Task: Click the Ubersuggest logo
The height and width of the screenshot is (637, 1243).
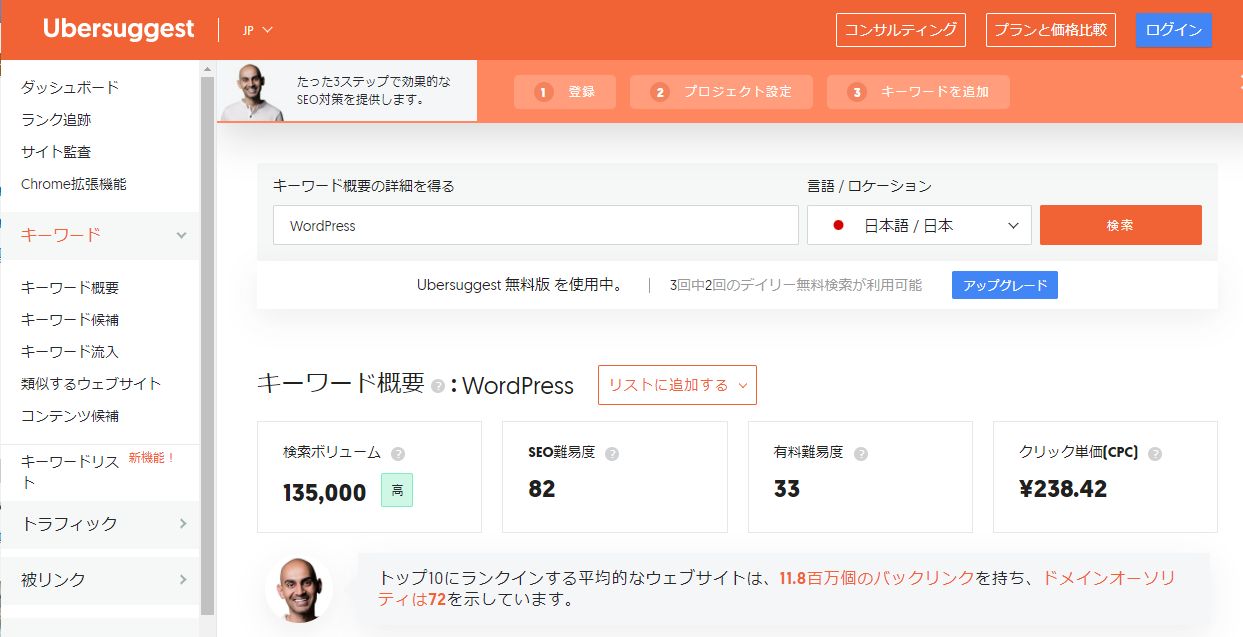Action: click(x=118, y=30)
